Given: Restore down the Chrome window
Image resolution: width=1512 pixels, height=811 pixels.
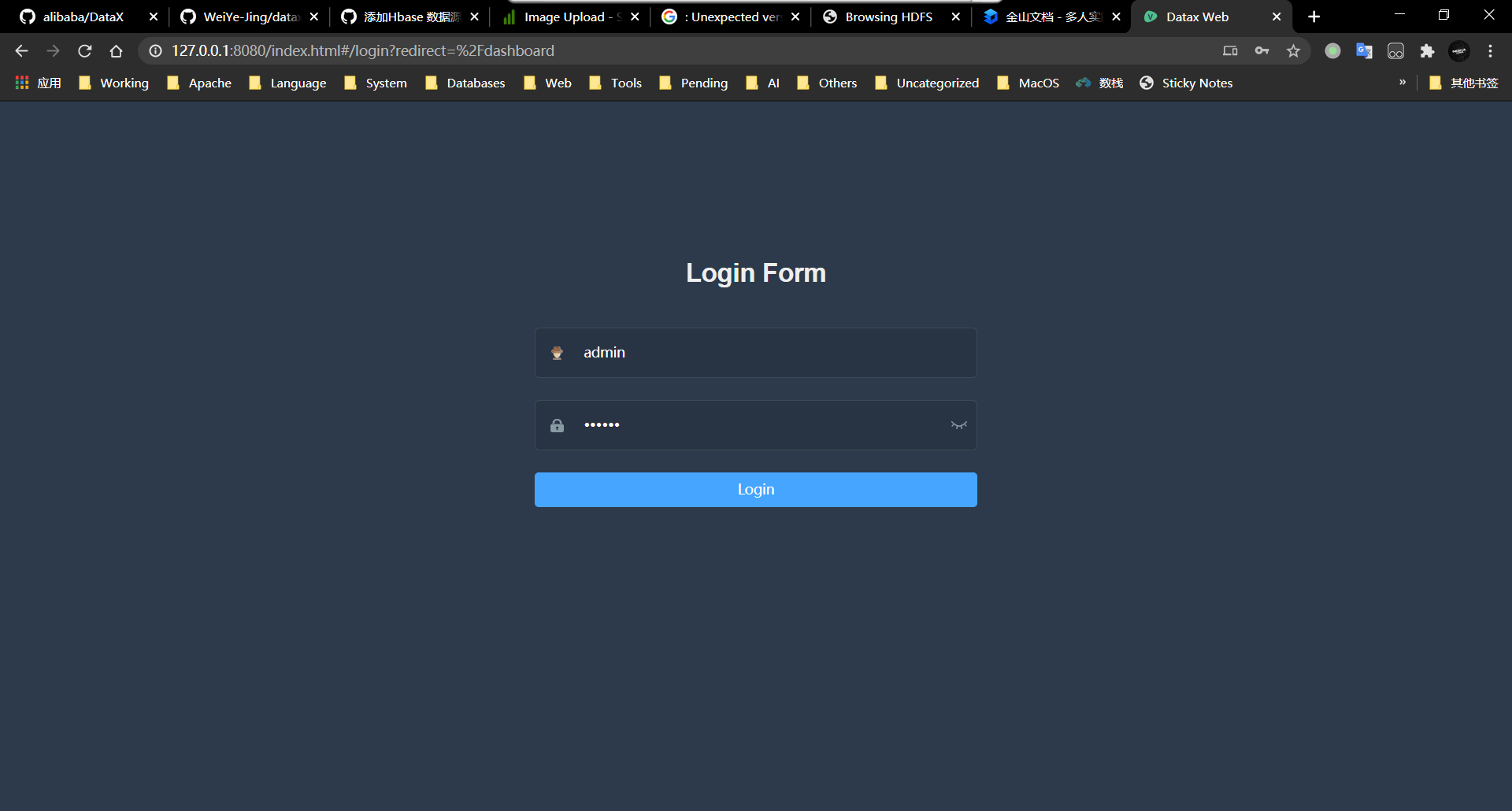Looking at the screenshot, I should 1443,15.
